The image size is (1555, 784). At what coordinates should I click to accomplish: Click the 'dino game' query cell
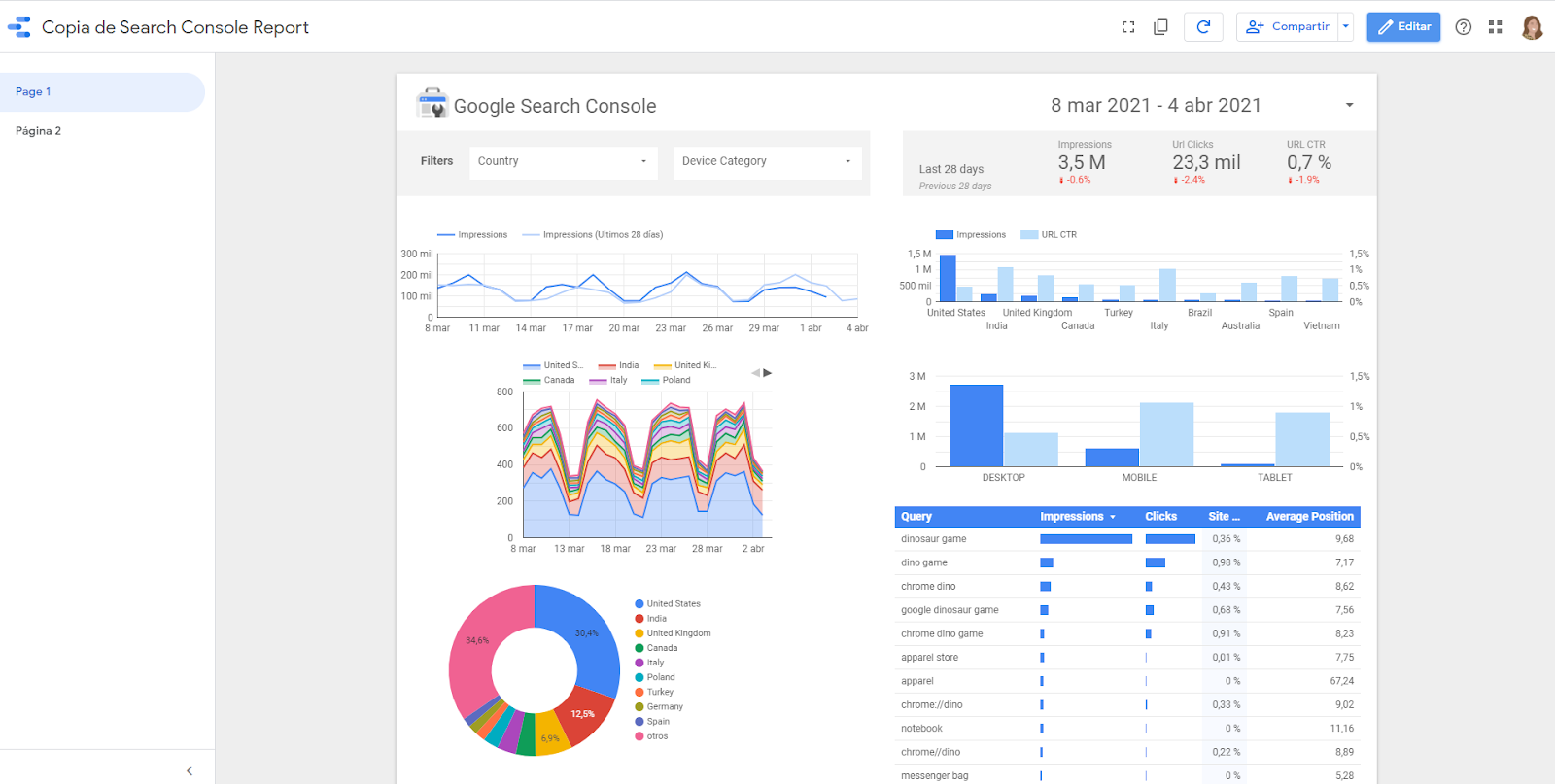924,563
